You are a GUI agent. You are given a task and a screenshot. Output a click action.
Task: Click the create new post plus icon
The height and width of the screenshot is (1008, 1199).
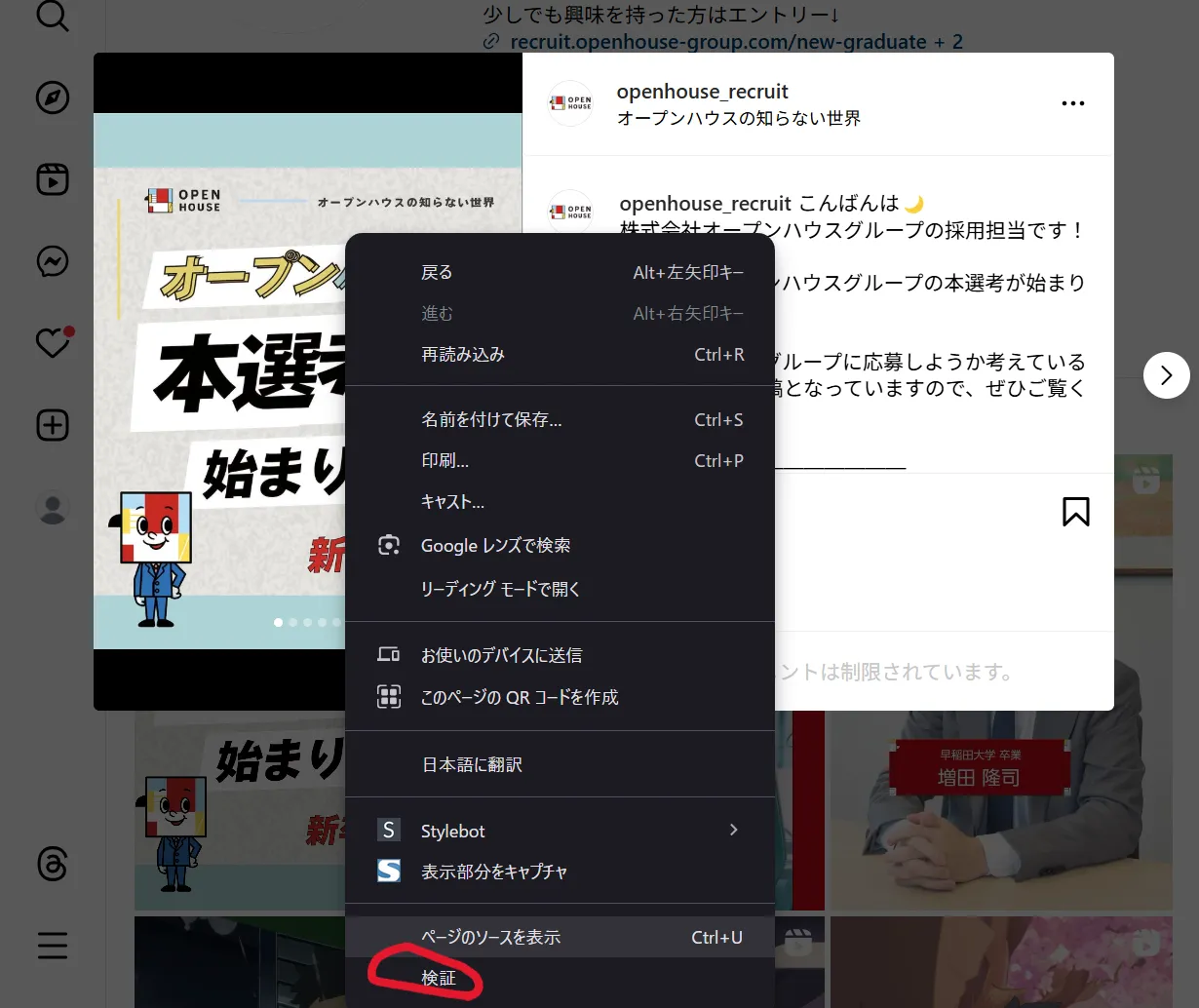click(x=53, y=425)
